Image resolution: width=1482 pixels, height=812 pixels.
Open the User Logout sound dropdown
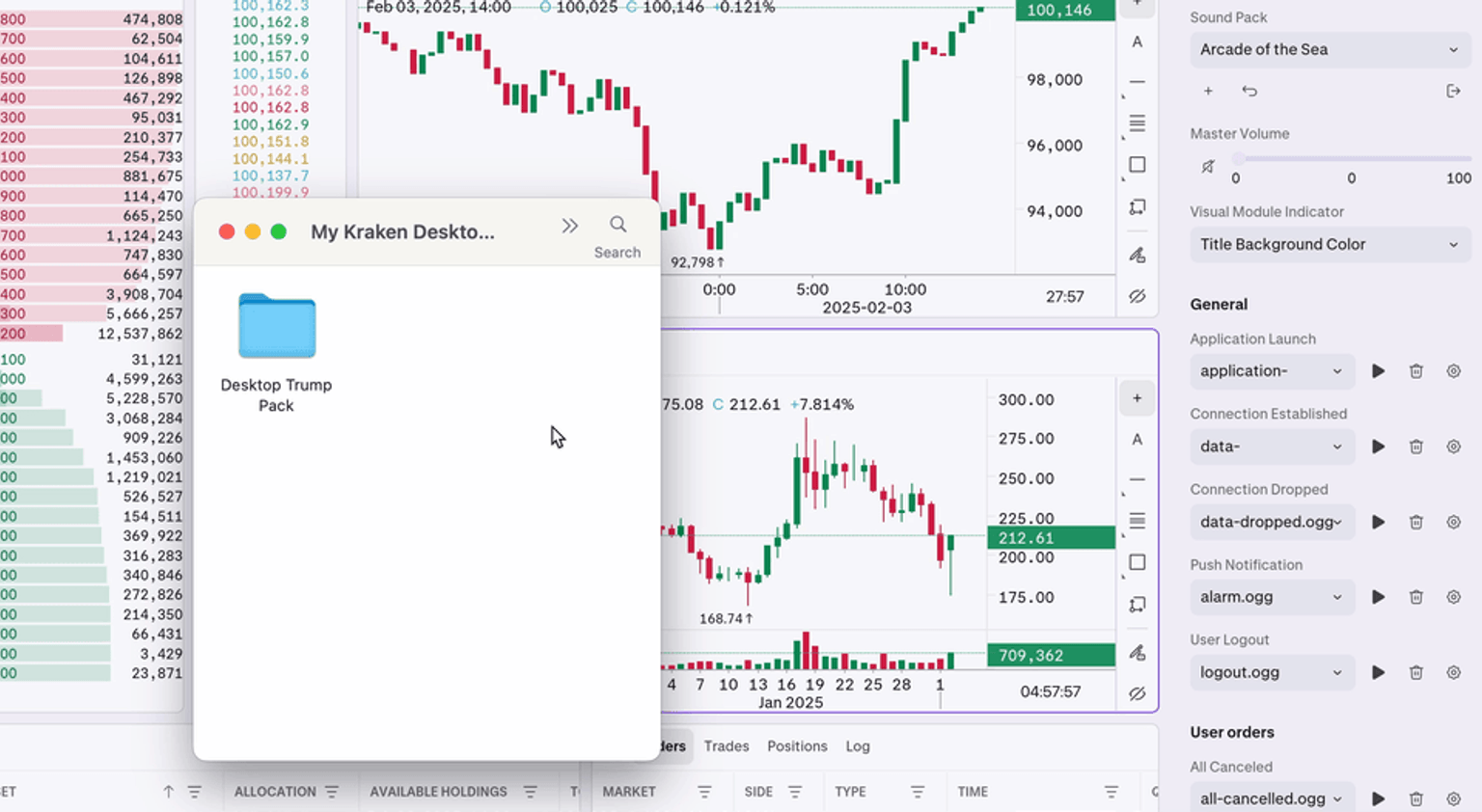click(x=1271, y=672)
